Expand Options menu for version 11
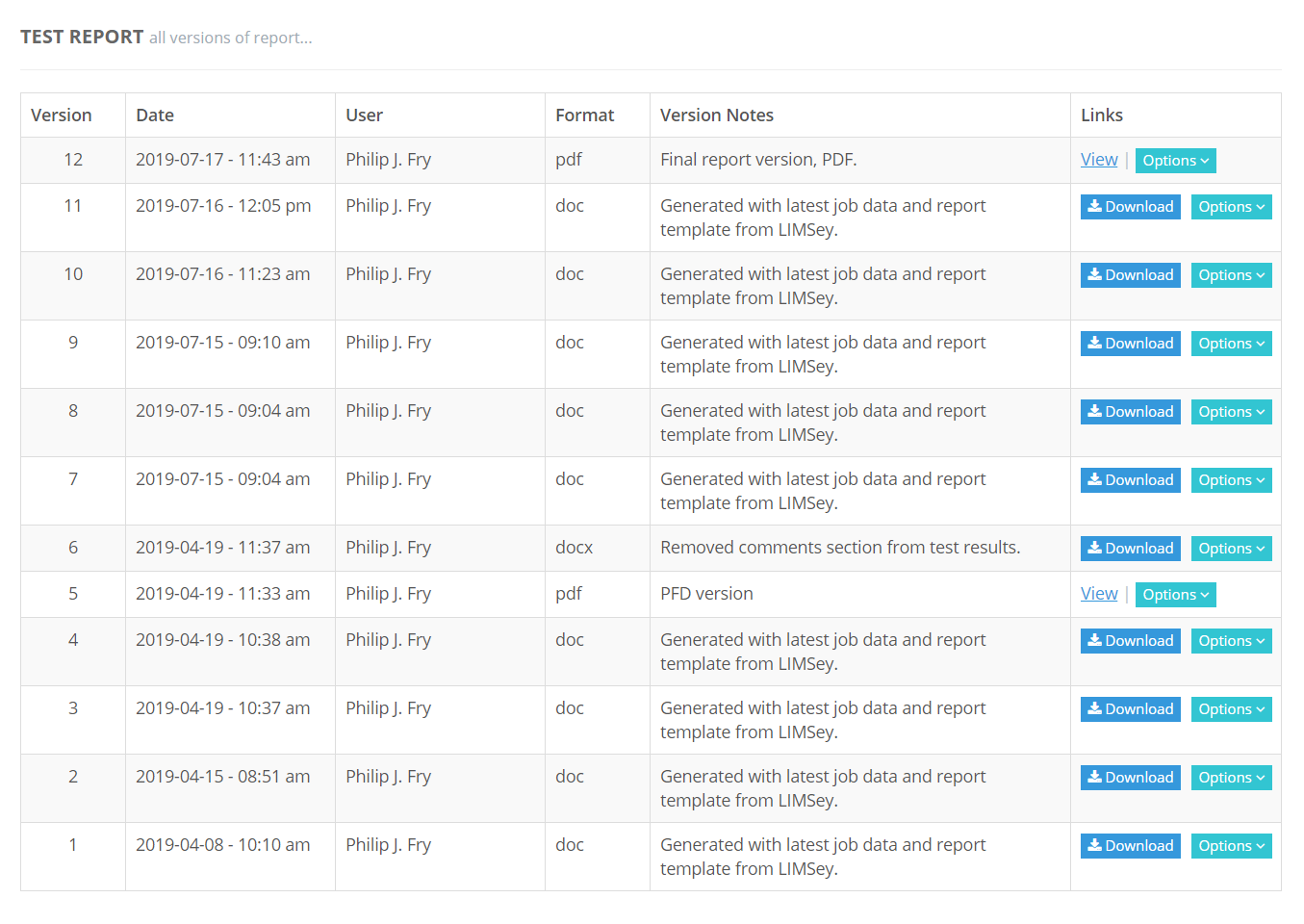Image resolution: width=1304 pixels, height=924 pixels. tap(1231, 207)
